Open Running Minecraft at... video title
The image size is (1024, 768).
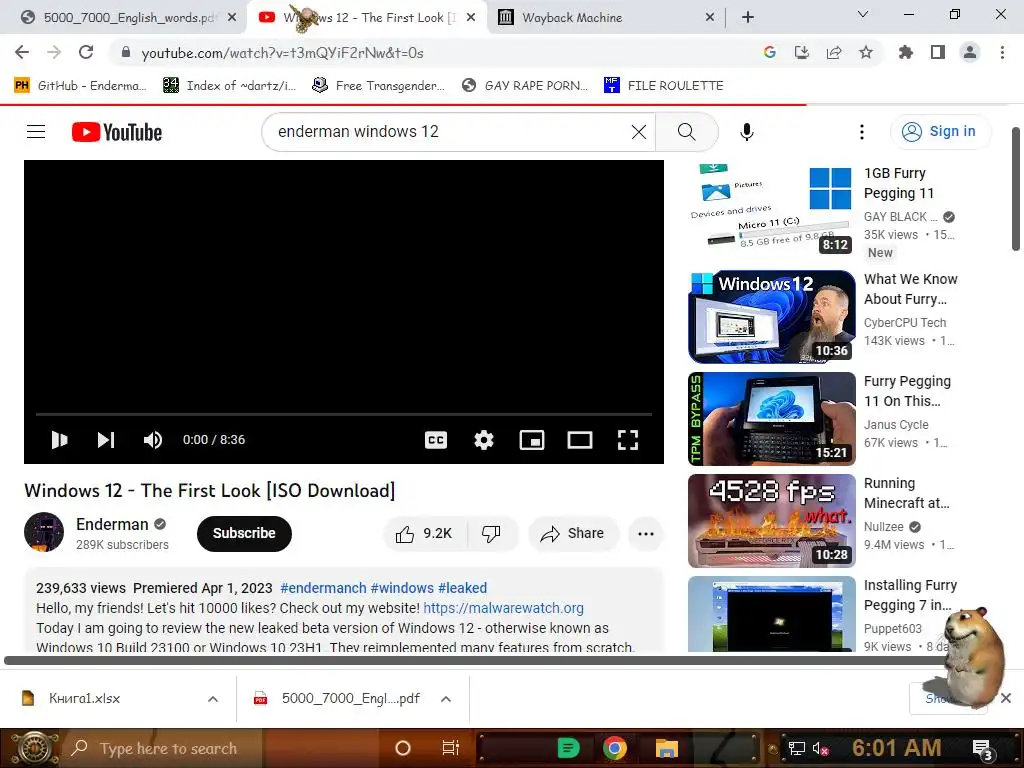[x=906, y=493]
